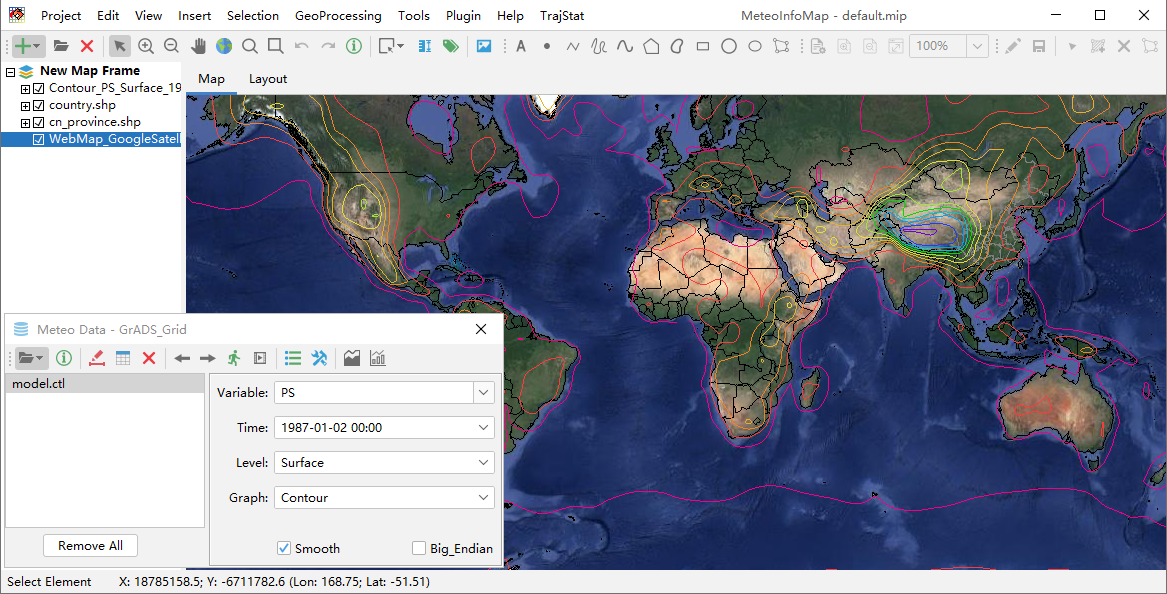The width and height of the screenshot is (1167, 594).
Task: Select the draw polygon tool
Action: coord(651,46)
